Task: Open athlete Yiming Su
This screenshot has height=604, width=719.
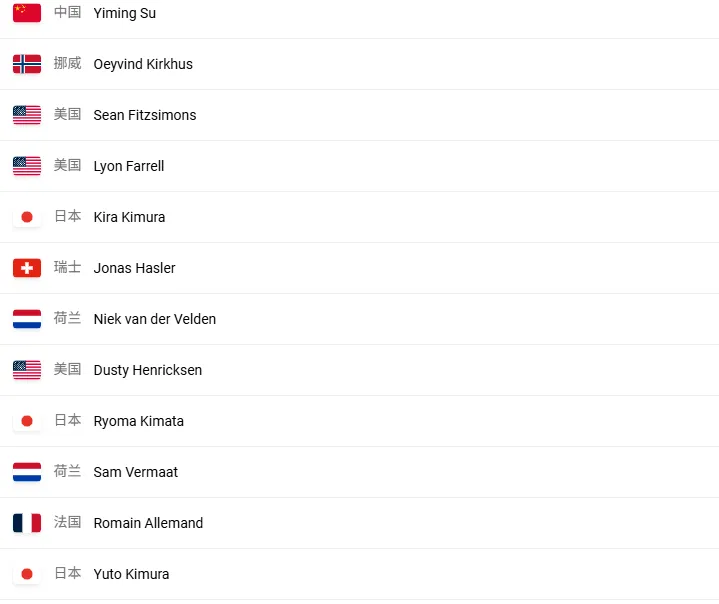Action: point(124,14)
